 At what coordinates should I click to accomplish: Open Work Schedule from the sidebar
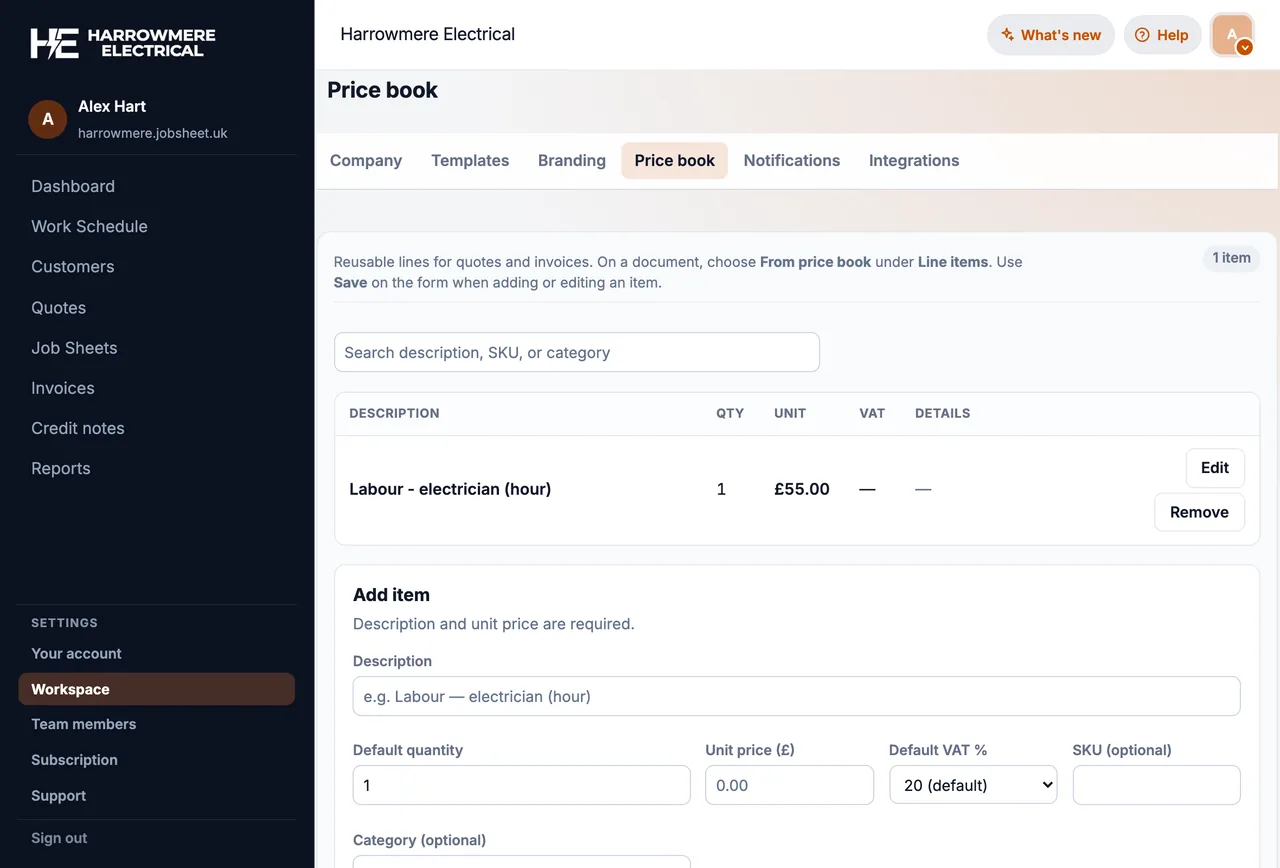point(89,226)
